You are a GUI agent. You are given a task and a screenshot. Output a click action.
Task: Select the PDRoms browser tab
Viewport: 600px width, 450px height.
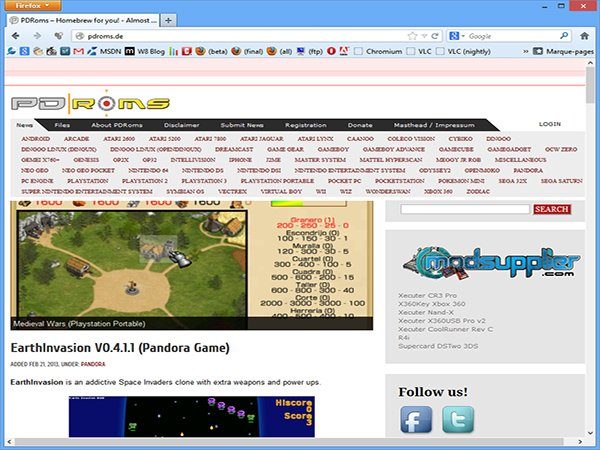(x=83, y=20)
